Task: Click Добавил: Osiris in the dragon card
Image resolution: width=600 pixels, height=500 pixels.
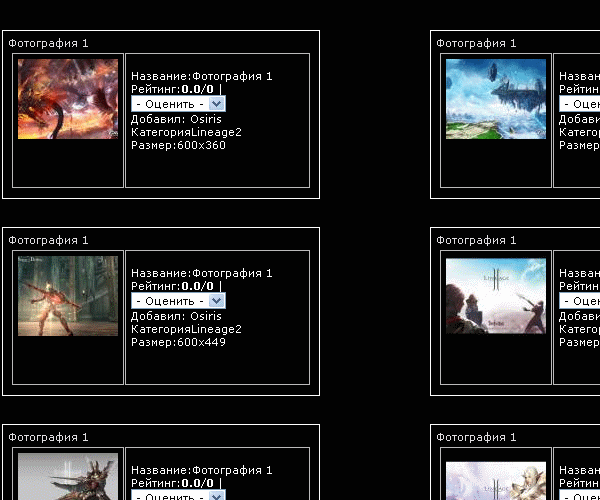Action: pos(176,119)
